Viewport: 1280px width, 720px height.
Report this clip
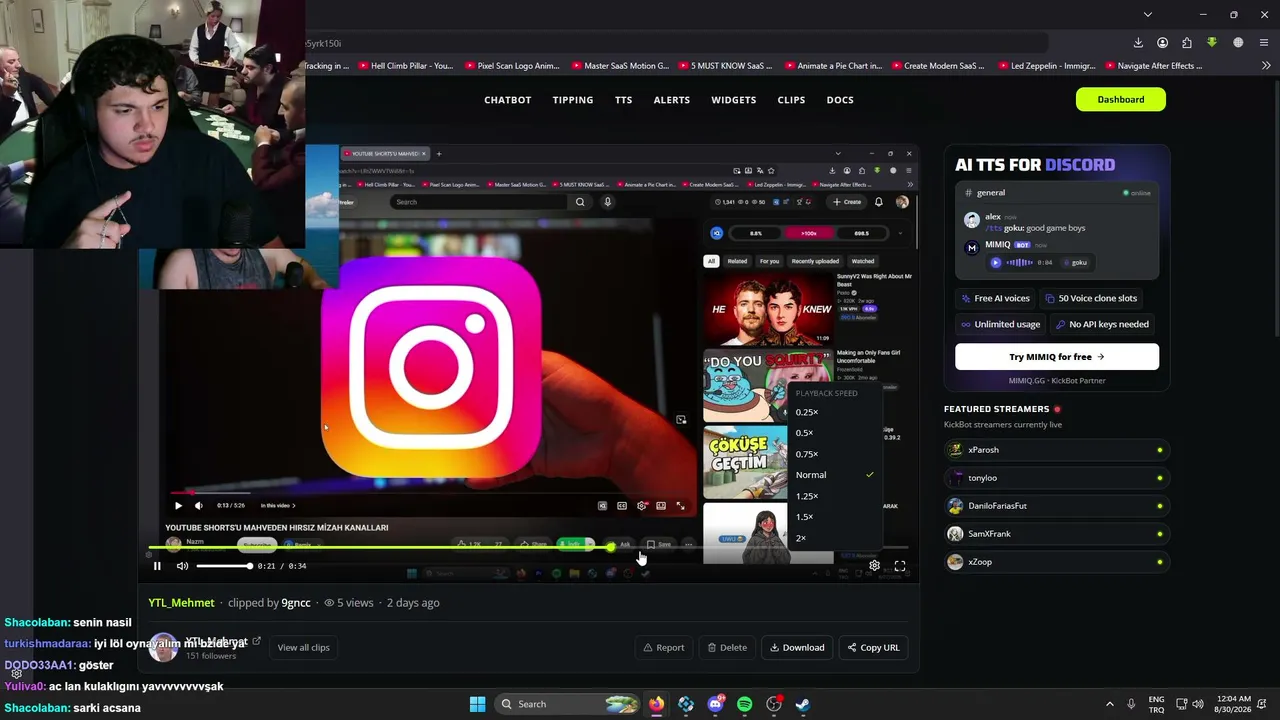pos(664,647)
